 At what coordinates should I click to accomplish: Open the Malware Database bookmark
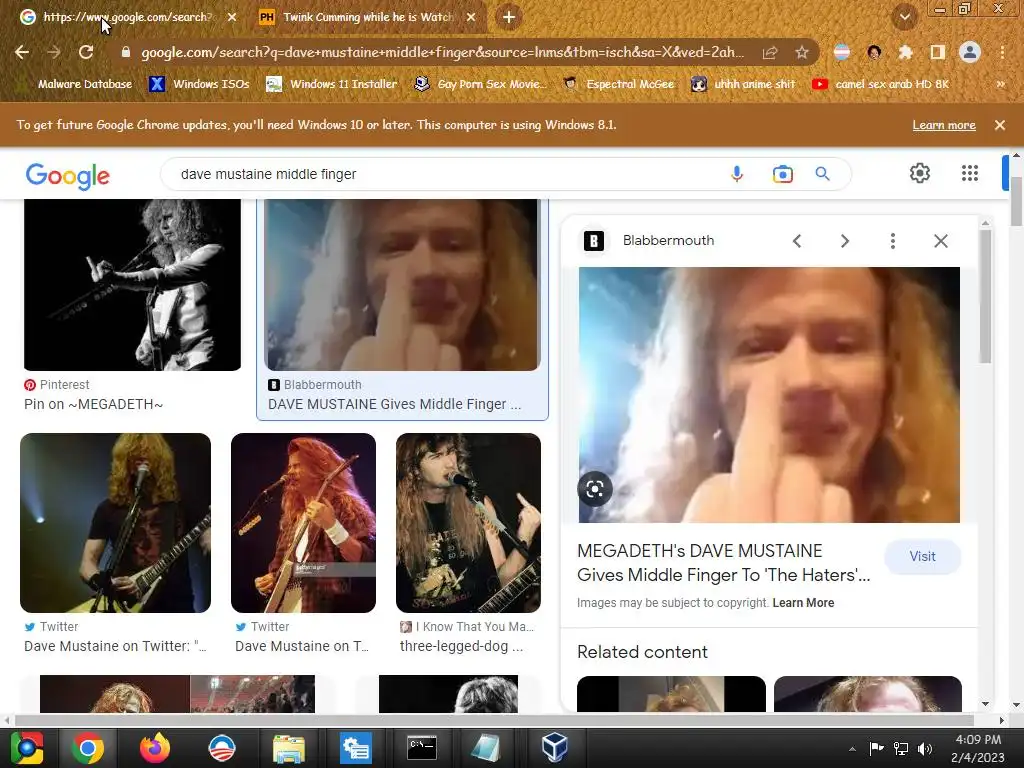click(77, 84)
